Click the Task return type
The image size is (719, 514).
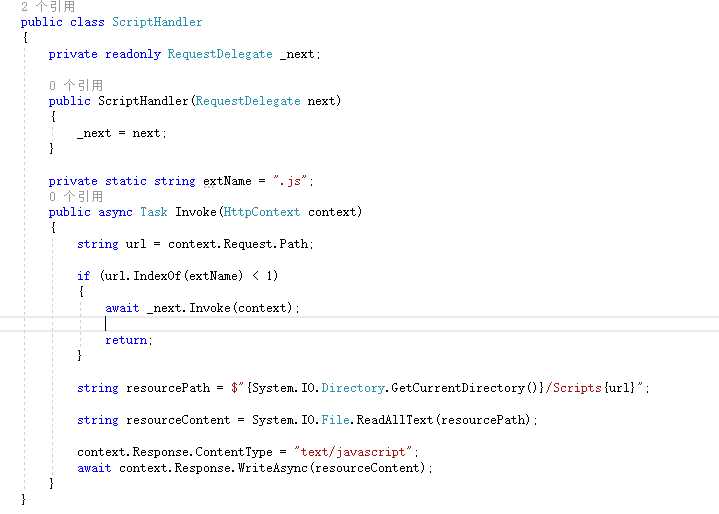154,212
